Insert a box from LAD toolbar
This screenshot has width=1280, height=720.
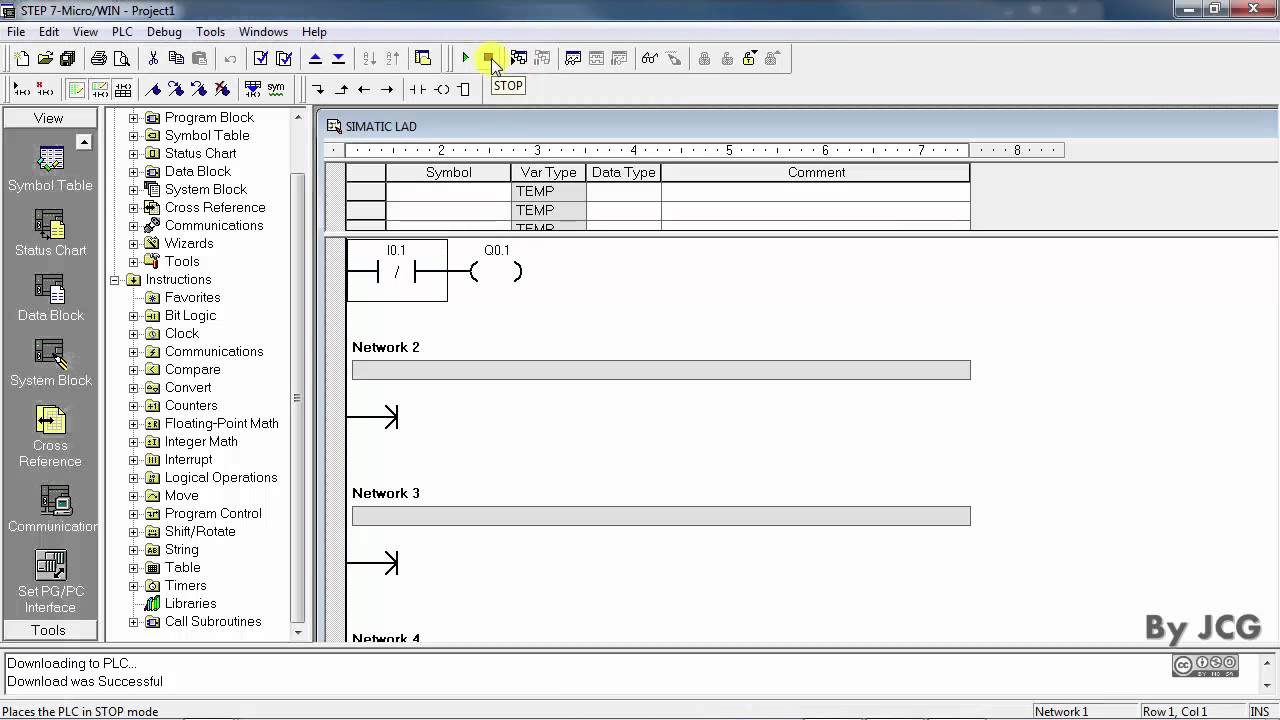coord(464,89)
